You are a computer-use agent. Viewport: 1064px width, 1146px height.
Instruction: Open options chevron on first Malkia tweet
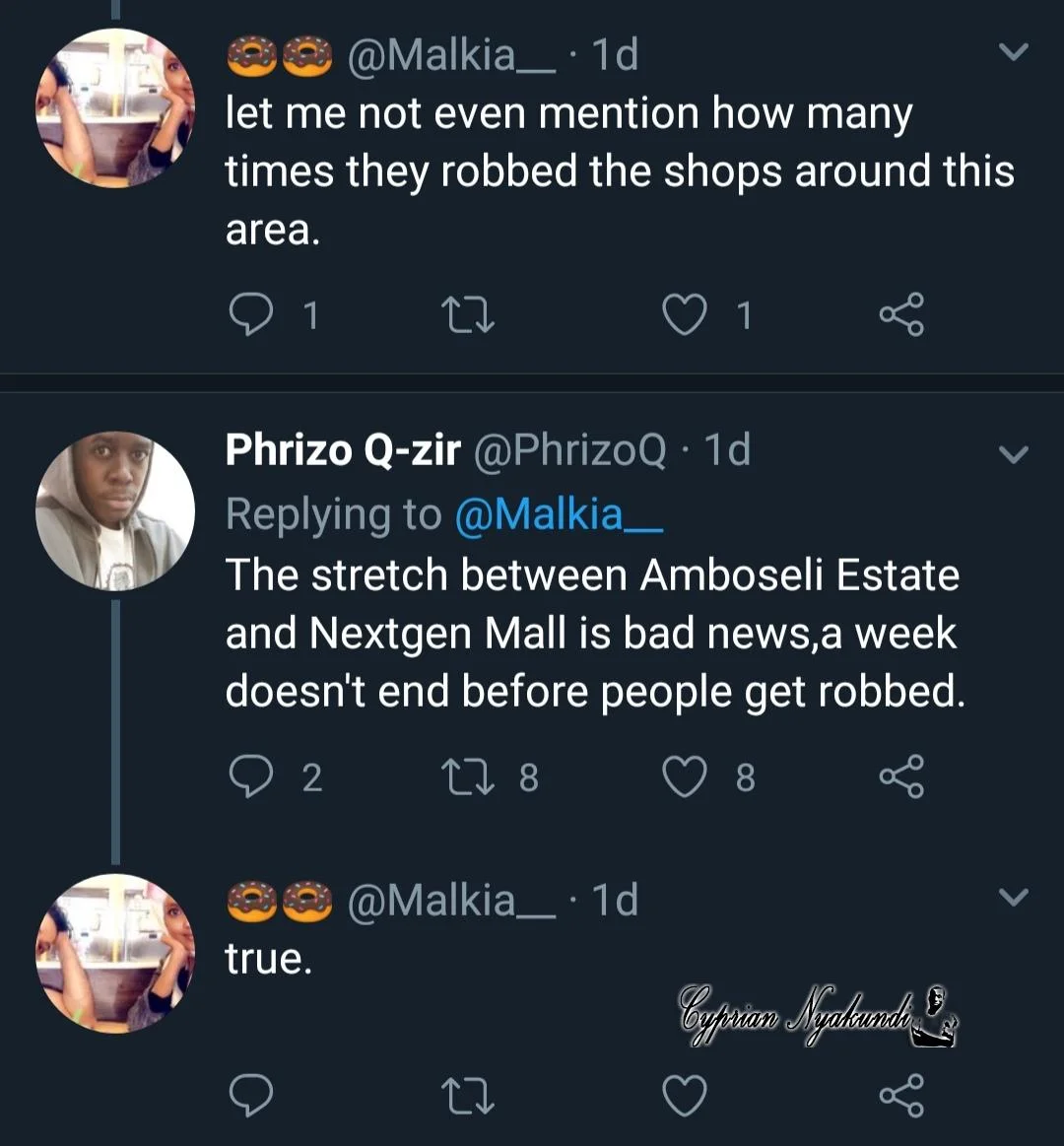point(1013,51)
